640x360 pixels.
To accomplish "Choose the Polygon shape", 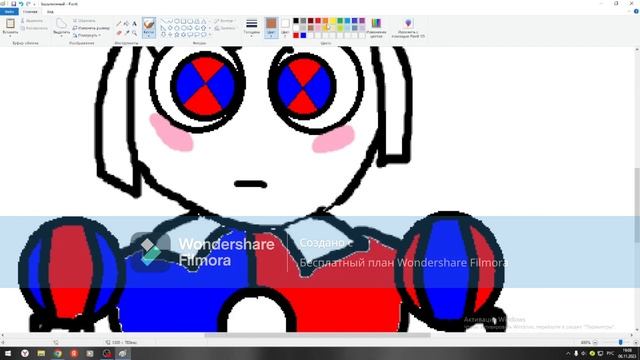I will tap(197, 21).
